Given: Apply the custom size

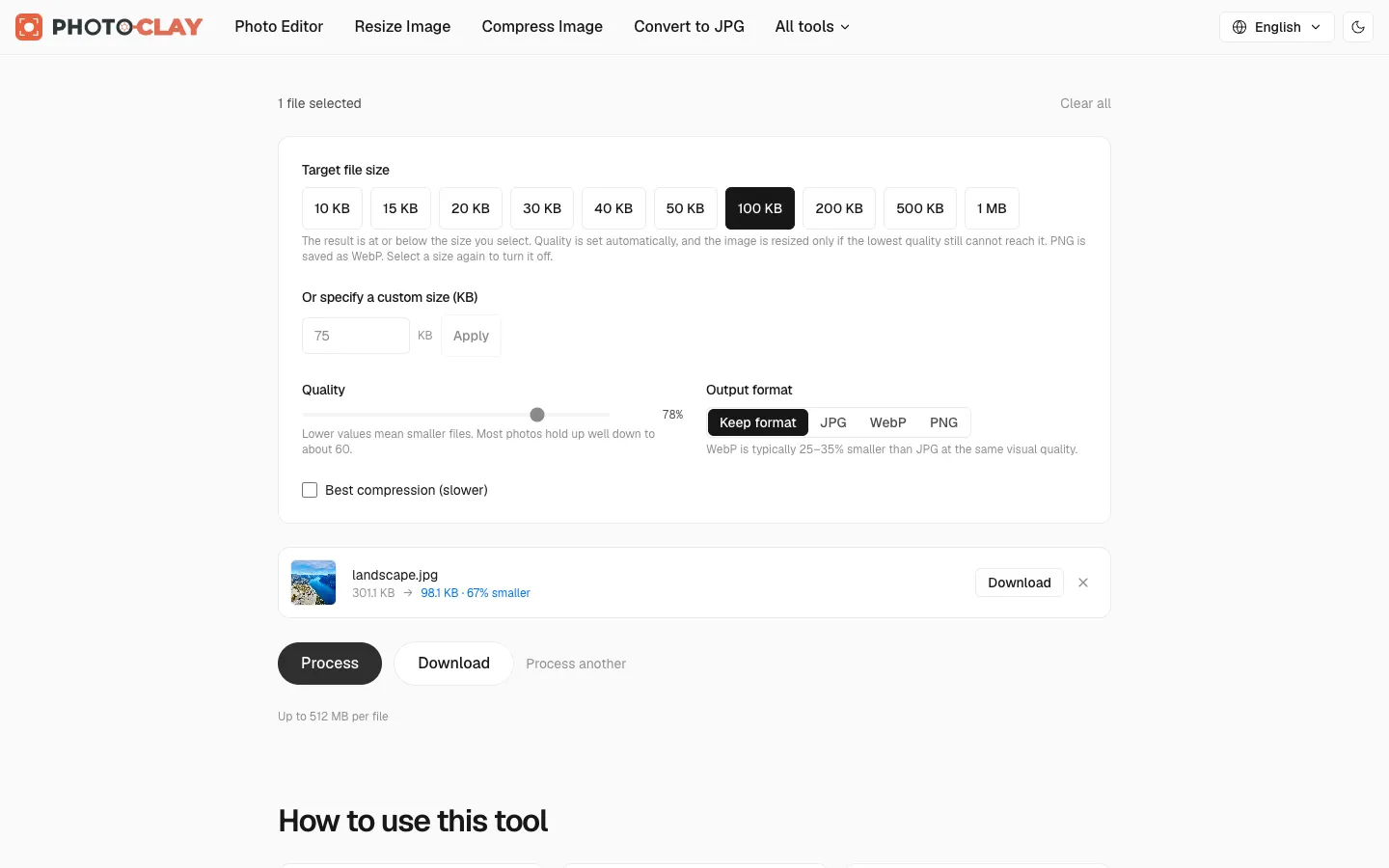Looking at the screenshot, I should coord(471,336).
